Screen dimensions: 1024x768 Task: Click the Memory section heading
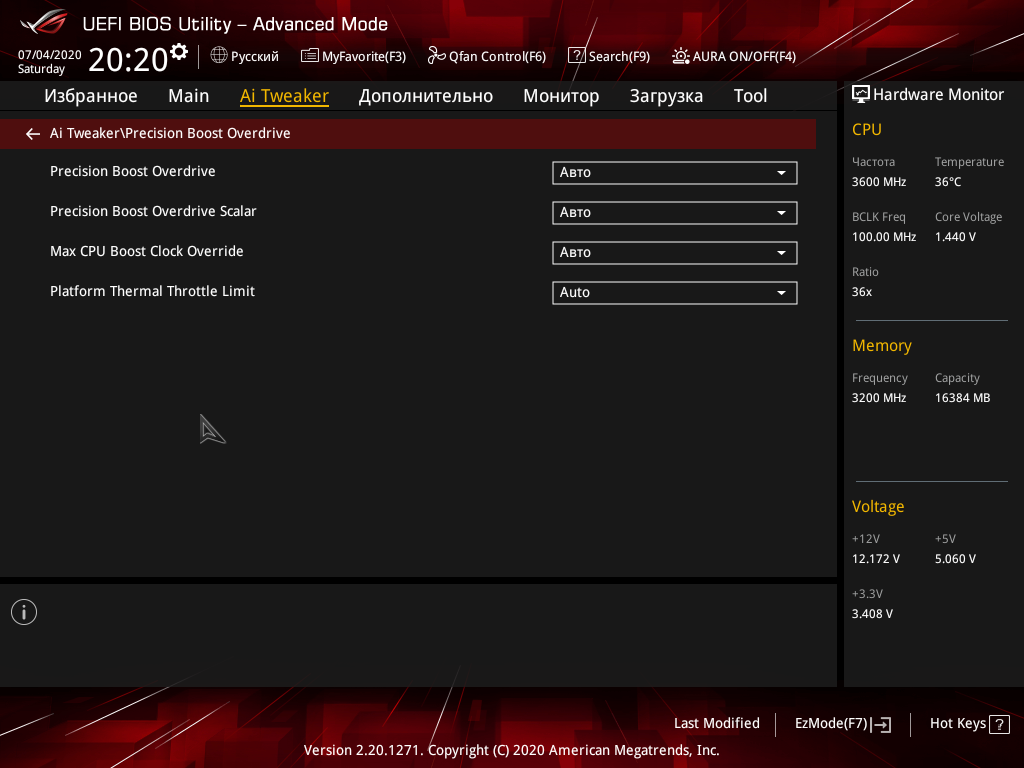882,345
